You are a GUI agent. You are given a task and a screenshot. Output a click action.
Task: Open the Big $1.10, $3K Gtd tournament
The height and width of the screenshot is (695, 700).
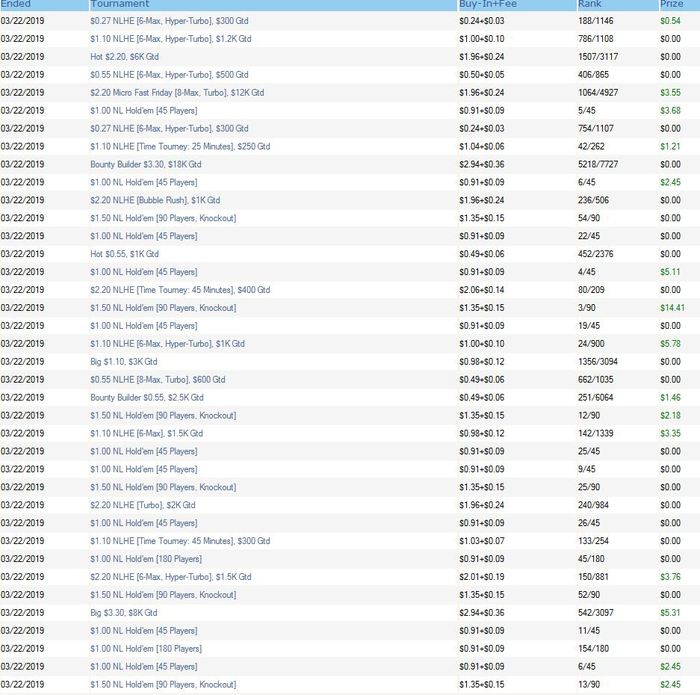tap(124, 362)
